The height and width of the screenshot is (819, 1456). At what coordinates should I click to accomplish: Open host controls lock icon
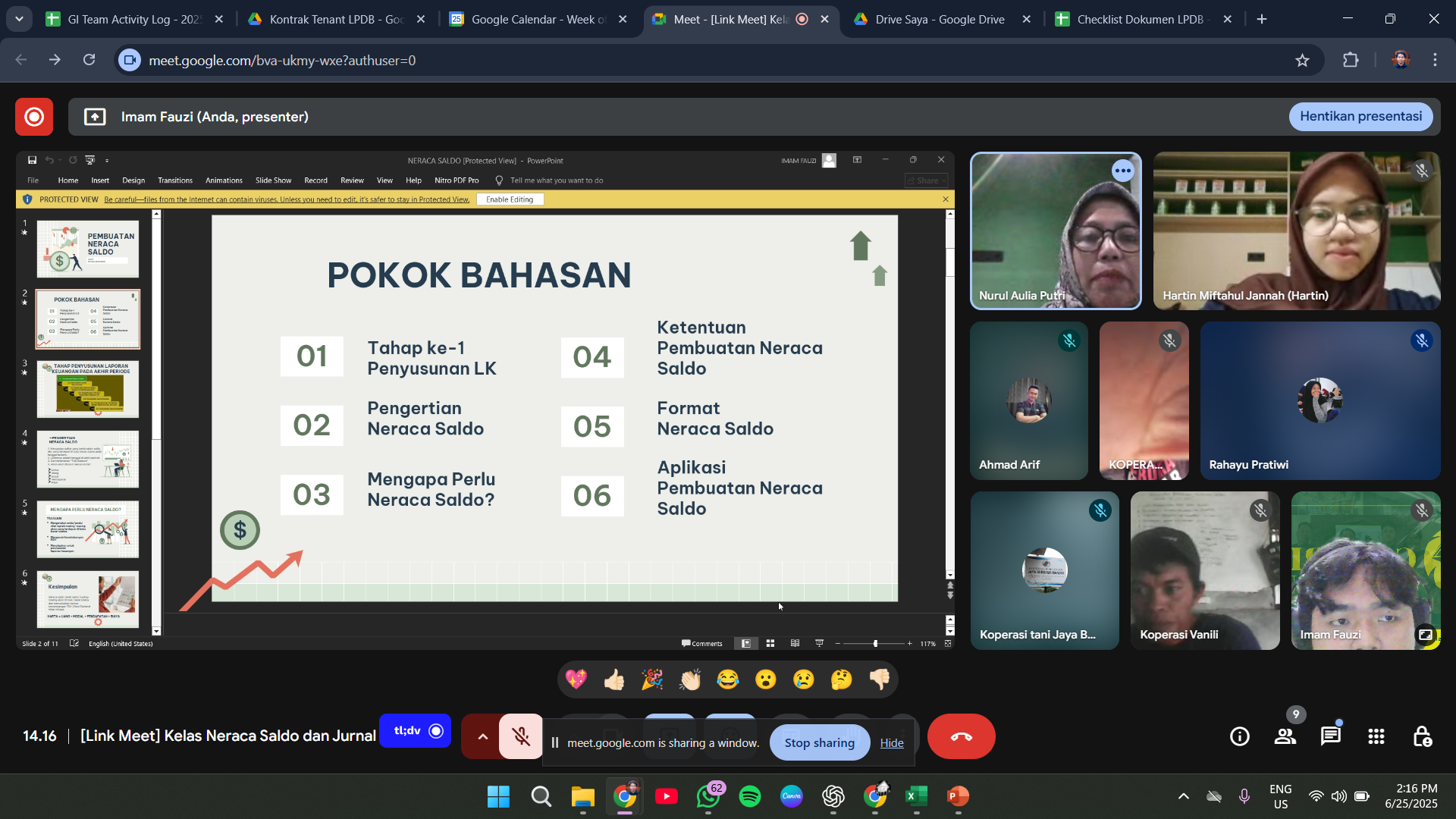(x=1422, y=736)
